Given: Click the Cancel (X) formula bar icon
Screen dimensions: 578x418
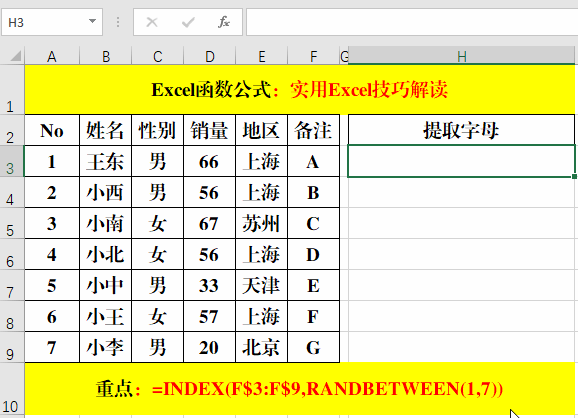Looking at the screenshot, I should (152, 22).
